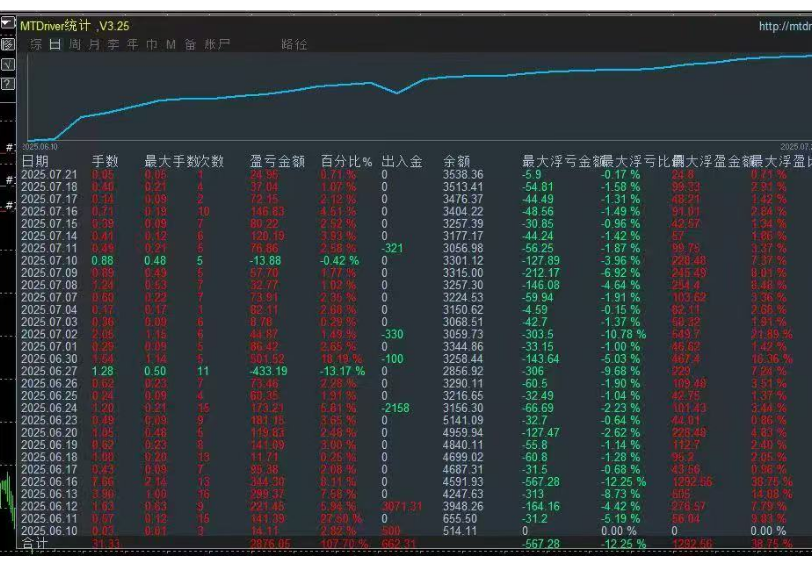Viewport: 812px width, 572px height.
Task: Click the 盈亏金额 column header
Action: 278,162
